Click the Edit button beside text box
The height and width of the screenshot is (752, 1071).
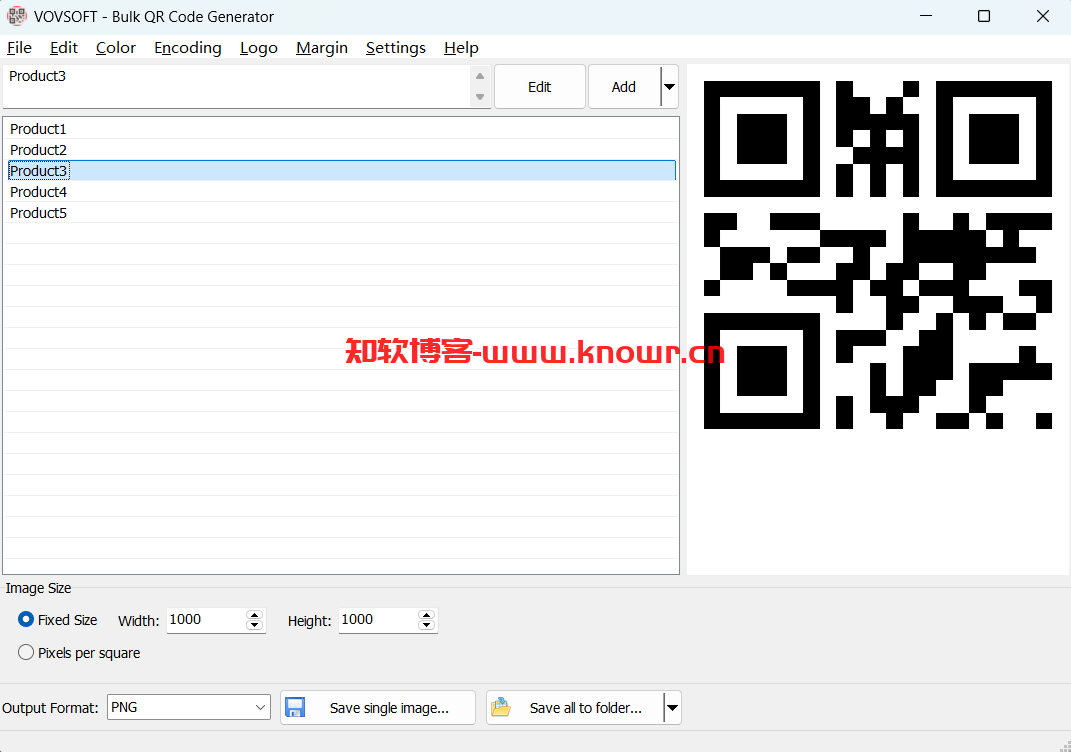click(x=540, y=87)
